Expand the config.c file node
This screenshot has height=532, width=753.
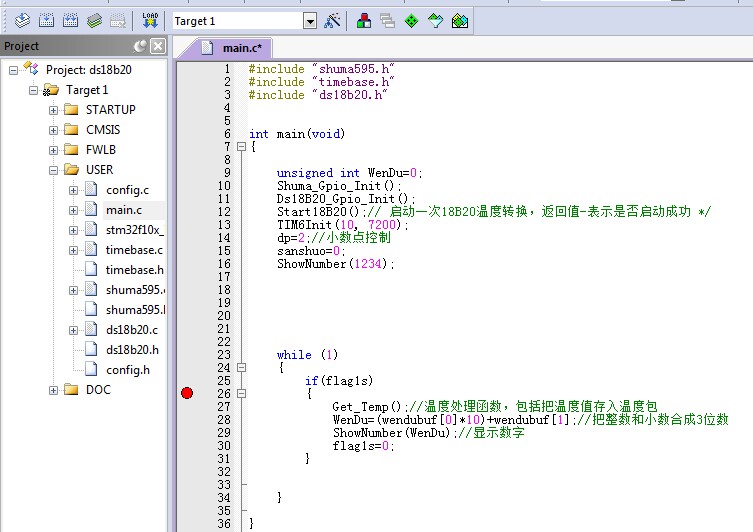click(73, 190)
